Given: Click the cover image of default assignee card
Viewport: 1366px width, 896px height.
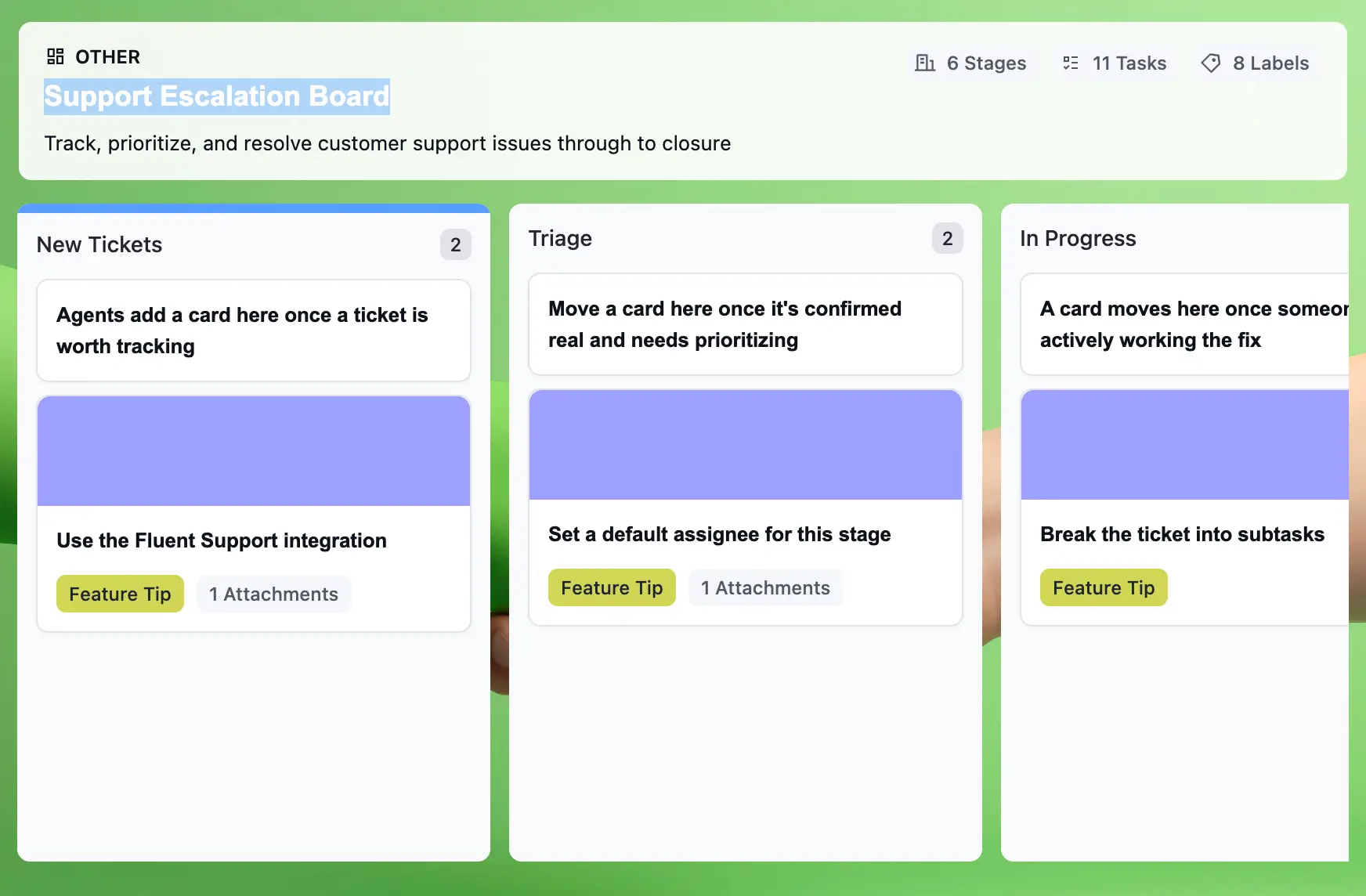Looking at the screenshot, I should 746,445.
